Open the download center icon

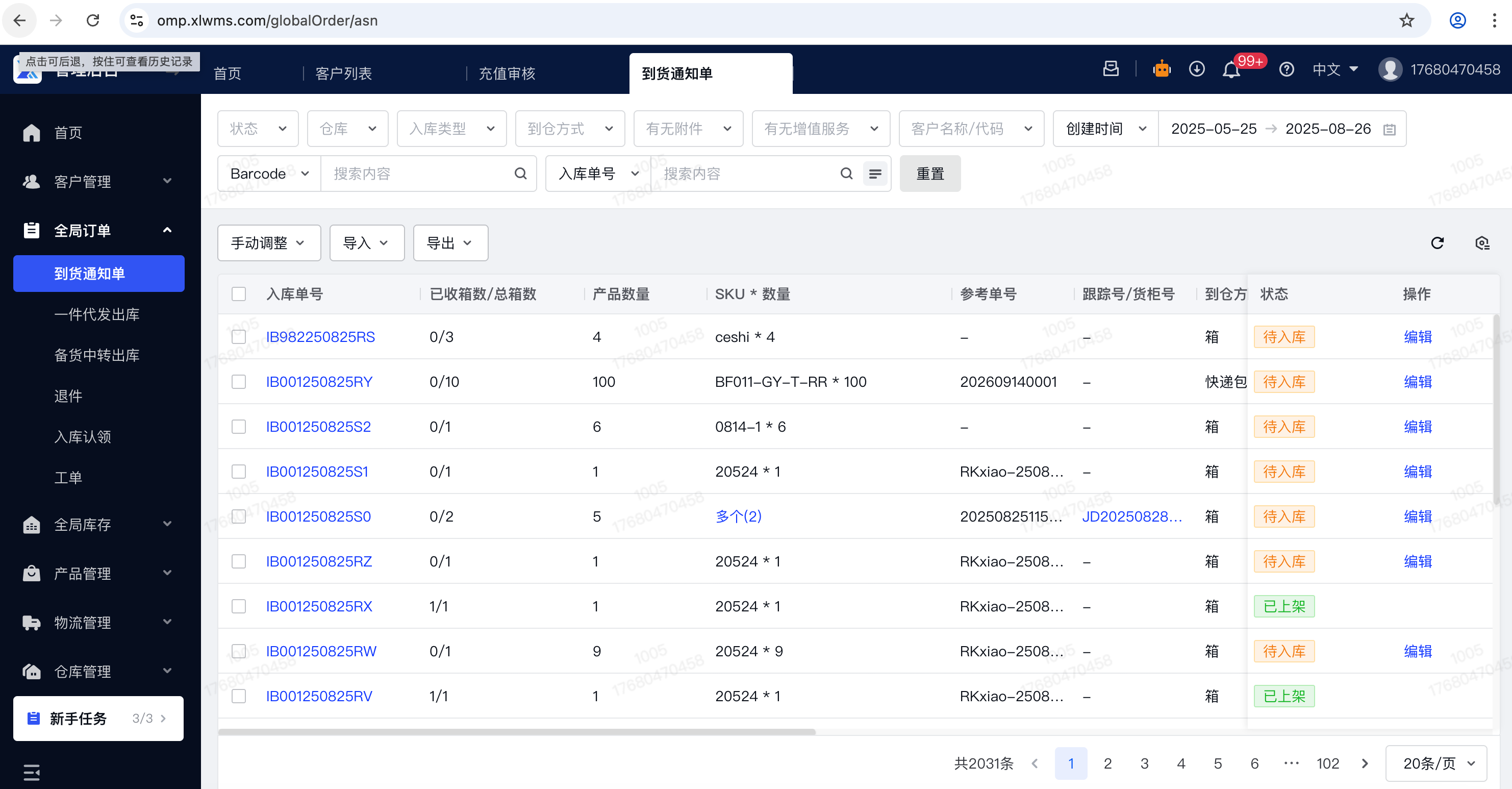(x=1196, y=69)
